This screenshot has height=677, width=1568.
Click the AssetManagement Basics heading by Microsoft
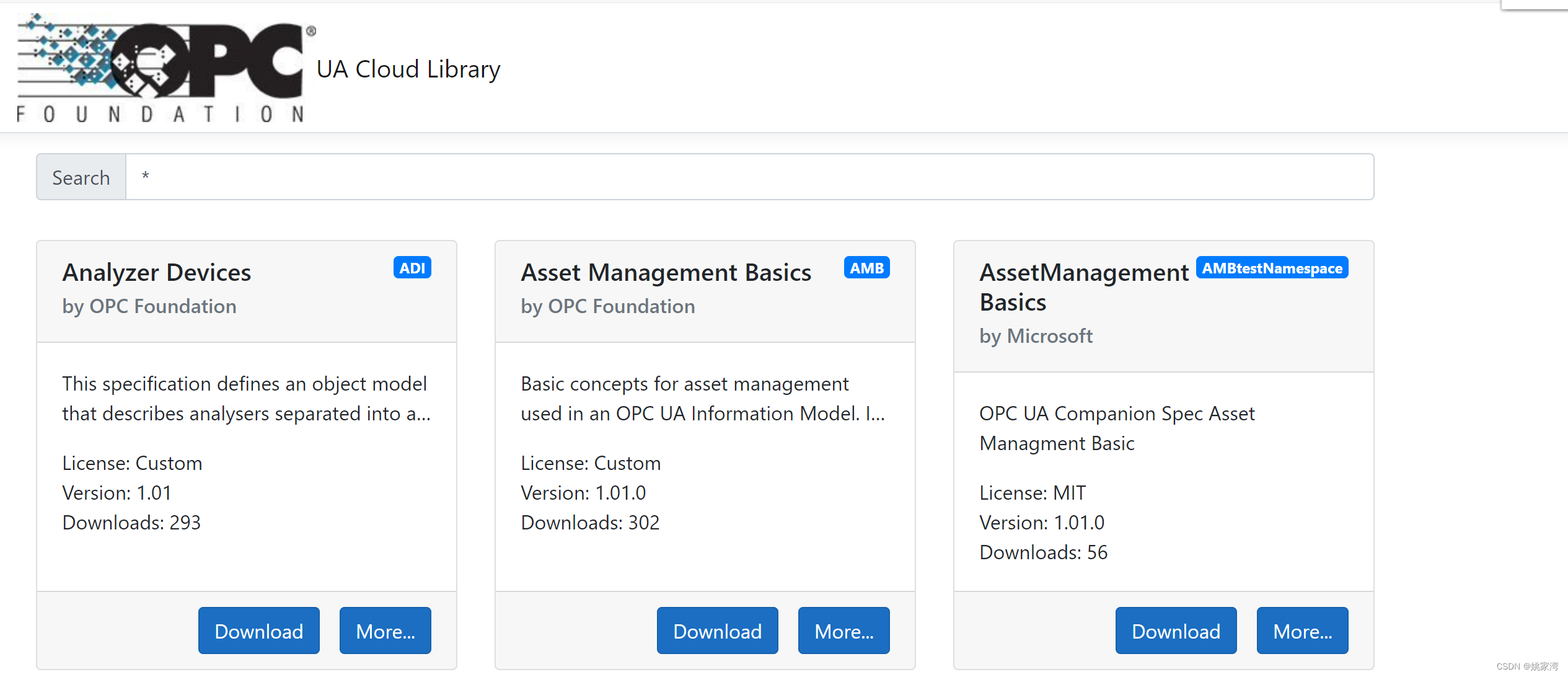(1083, 287)
